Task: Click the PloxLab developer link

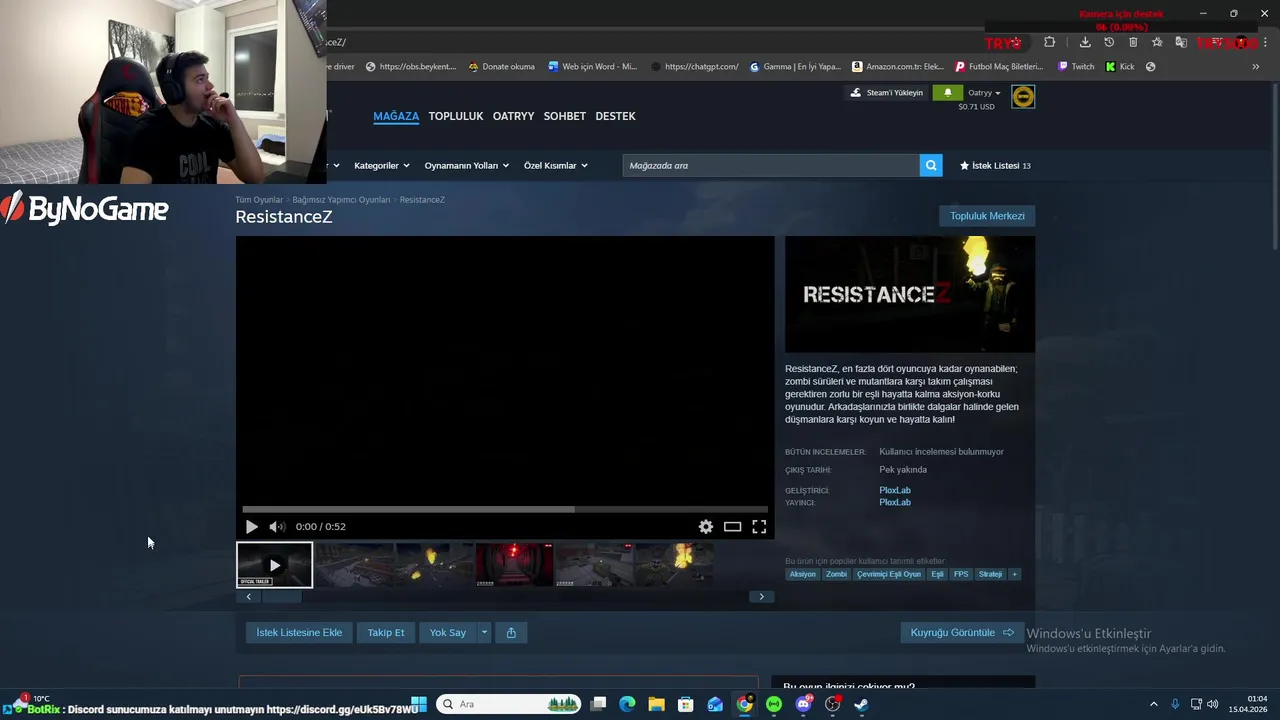Action: pos(895,490)
